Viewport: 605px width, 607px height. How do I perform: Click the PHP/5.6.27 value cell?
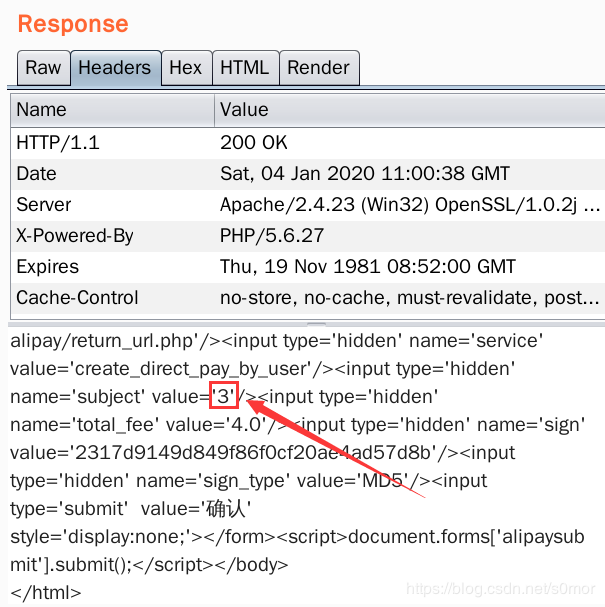[410, 236]
